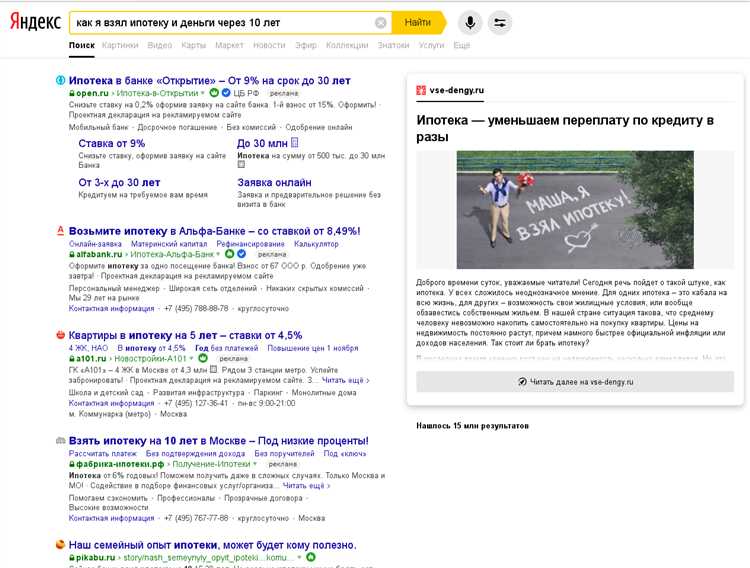Click the green badge icon on alfabank.ru line
750x568 pixels.
(x=230, y=254)
